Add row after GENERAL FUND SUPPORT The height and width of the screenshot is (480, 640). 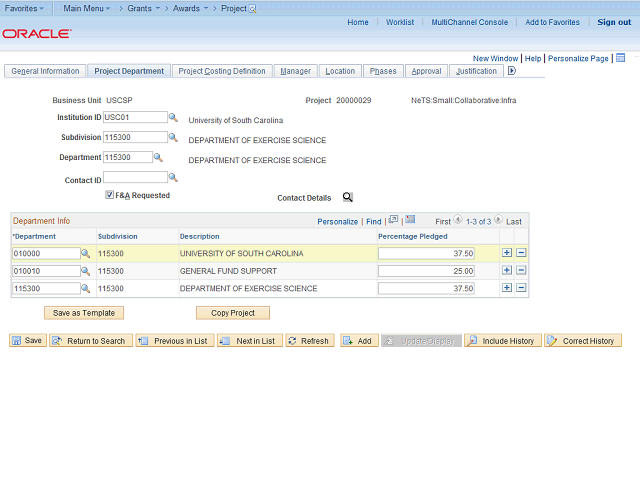point(507,270)
